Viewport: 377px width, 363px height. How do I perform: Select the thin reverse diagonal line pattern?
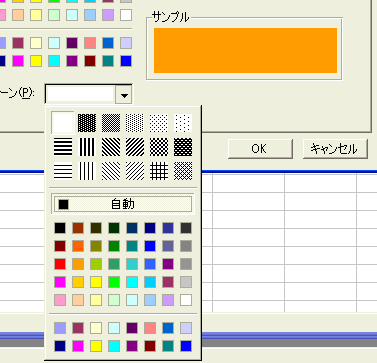click(111, 171)
